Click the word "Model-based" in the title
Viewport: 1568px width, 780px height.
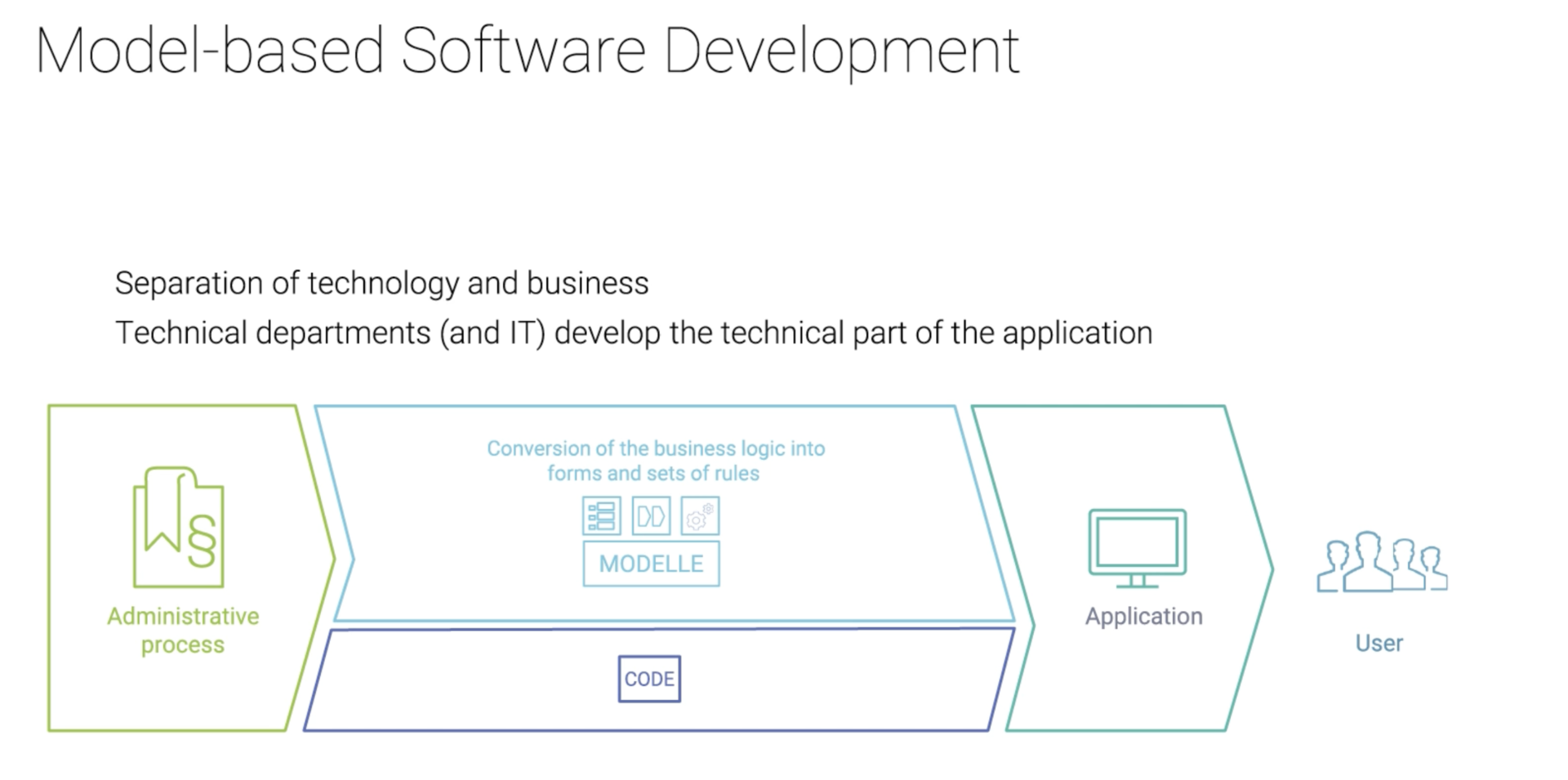[210, 51]
